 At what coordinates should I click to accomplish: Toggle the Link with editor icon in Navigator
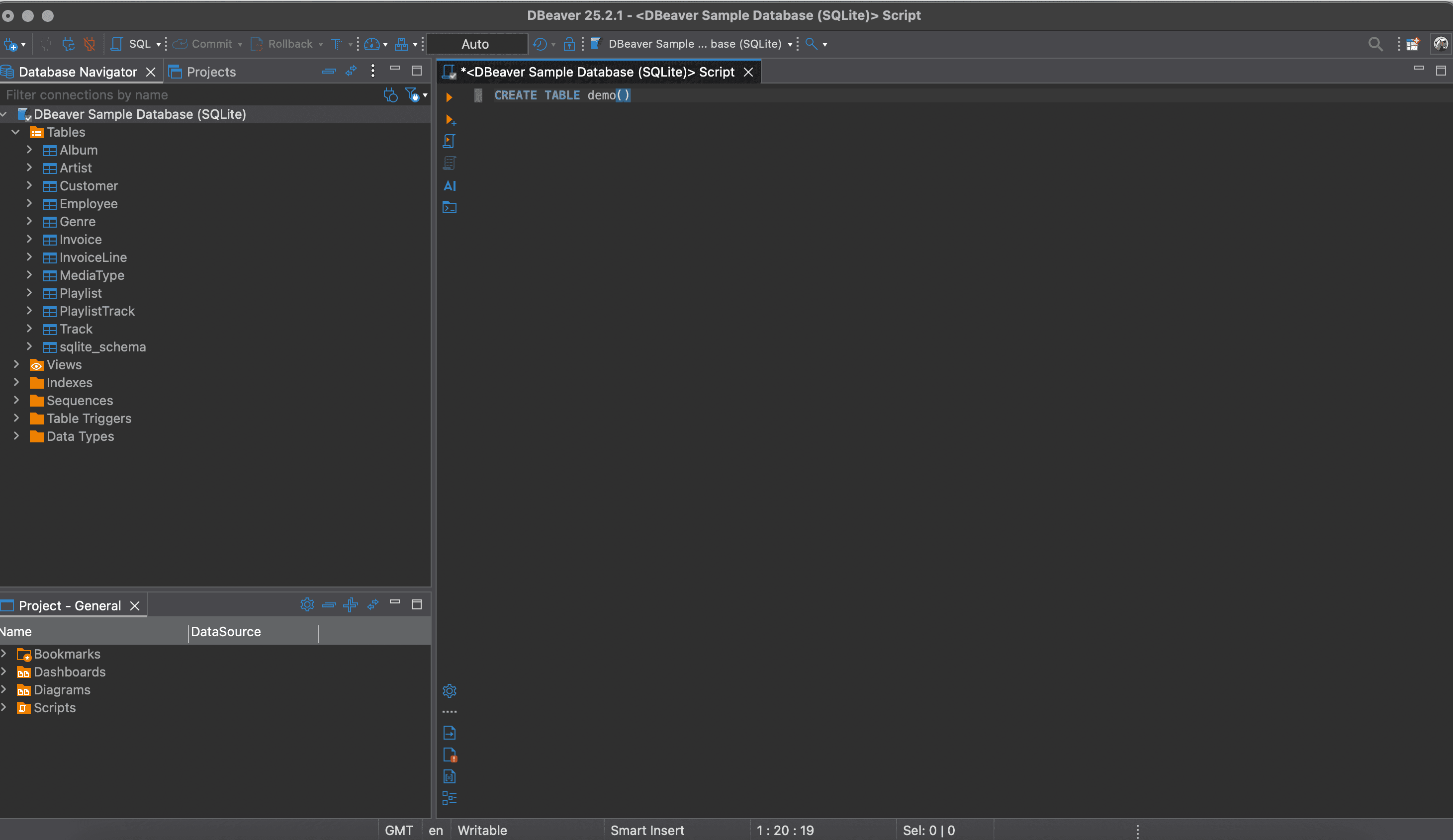pyautogui.click(x=351, y=71)
